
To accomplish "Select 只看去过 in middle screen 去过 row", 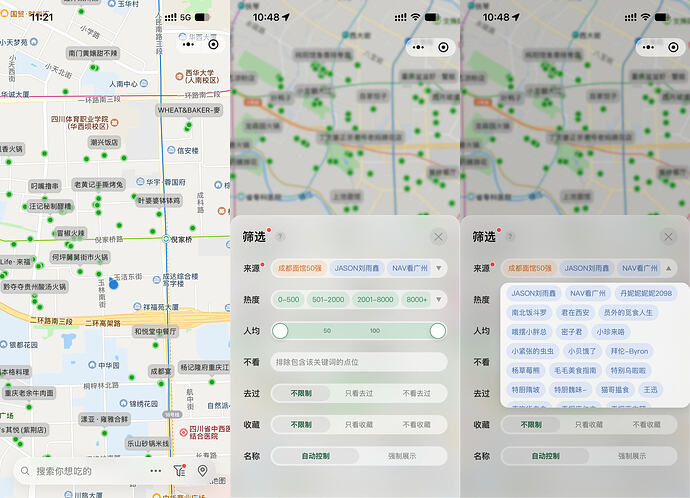I will click(359, 393).
